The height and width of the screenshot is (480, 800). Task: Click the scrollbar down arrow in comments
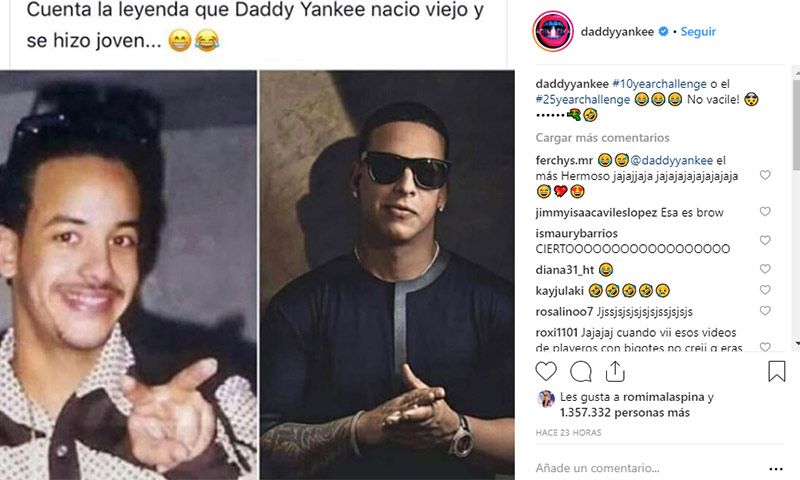click(796, 344)
